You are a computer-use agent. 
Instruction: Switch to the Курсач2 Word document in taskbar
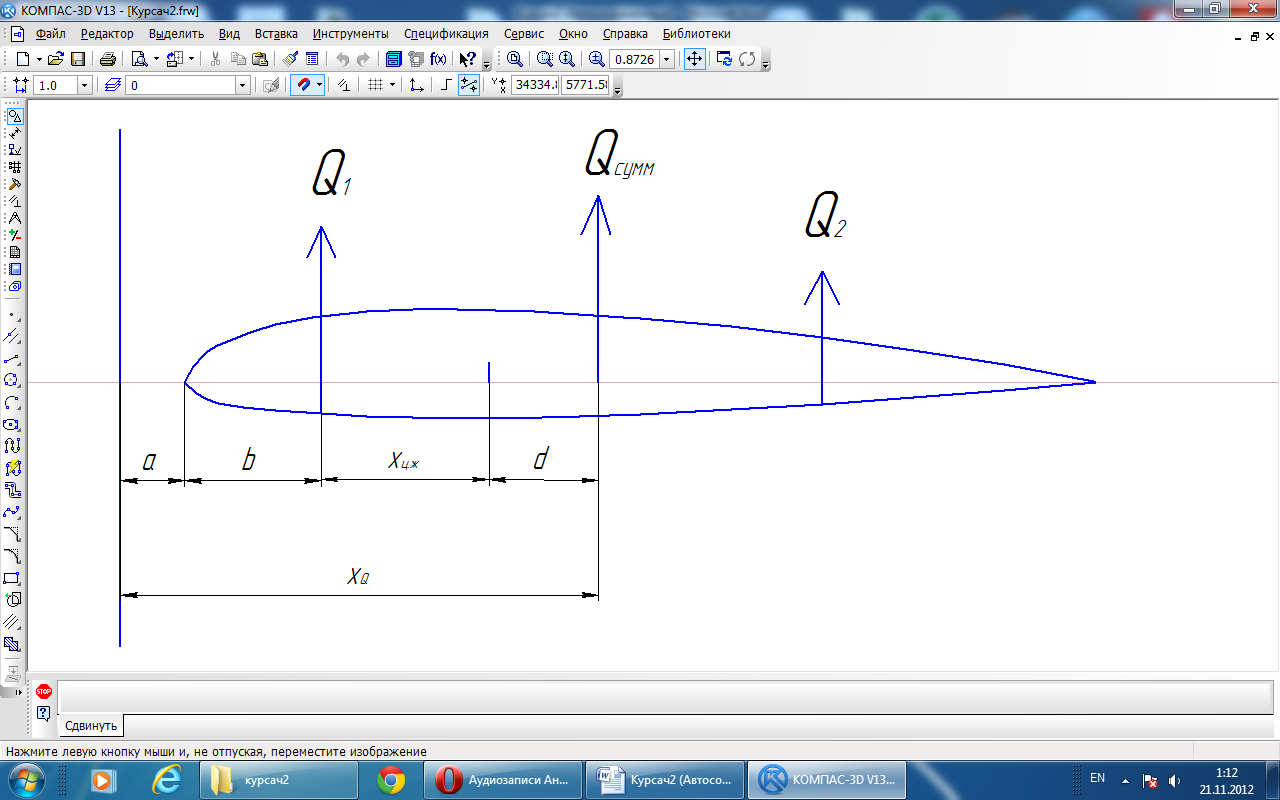click(665, 779)
